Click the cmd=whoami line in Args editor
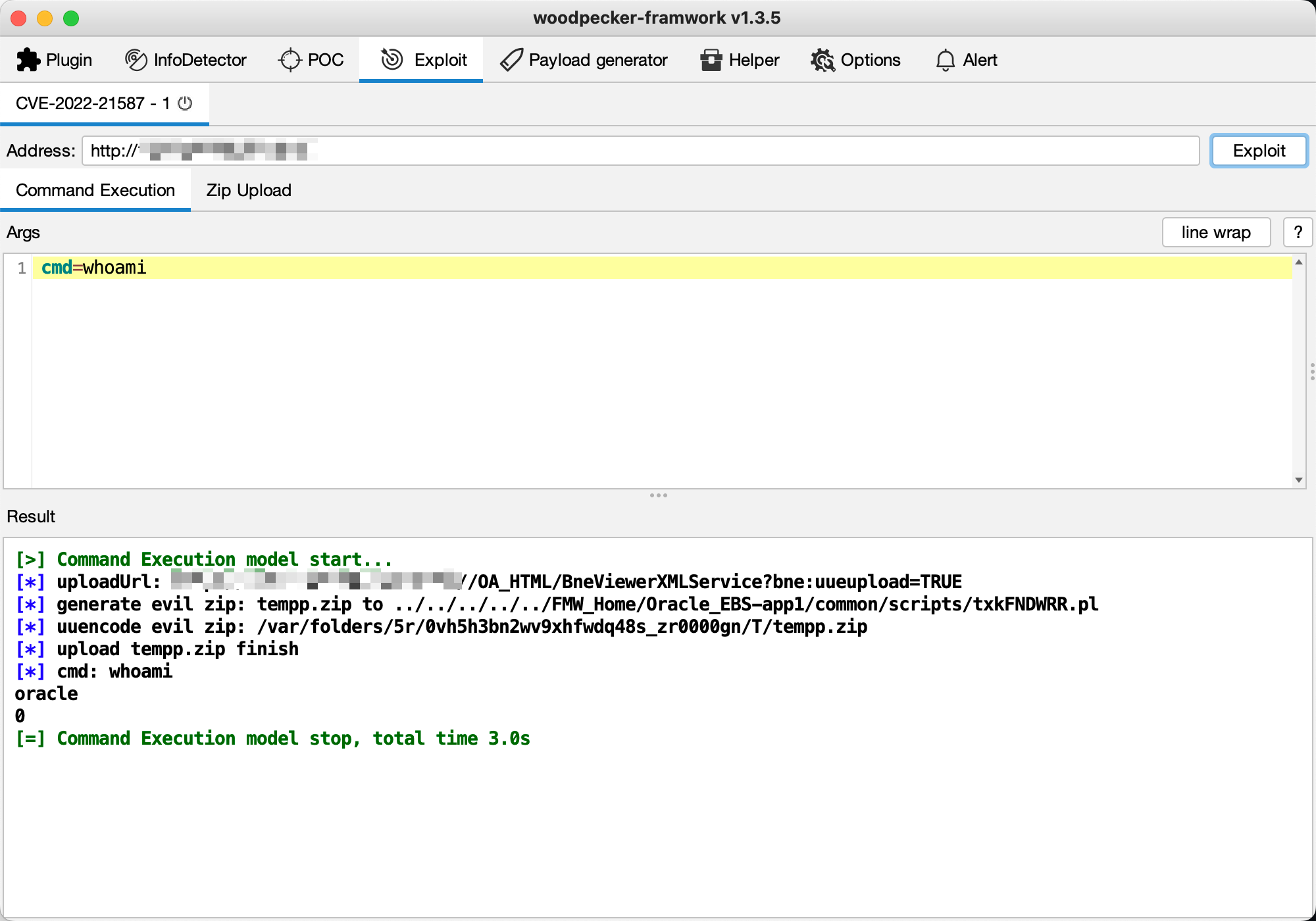The width and height of the screenshot is (1316, 921). click(x=94, y=268)
